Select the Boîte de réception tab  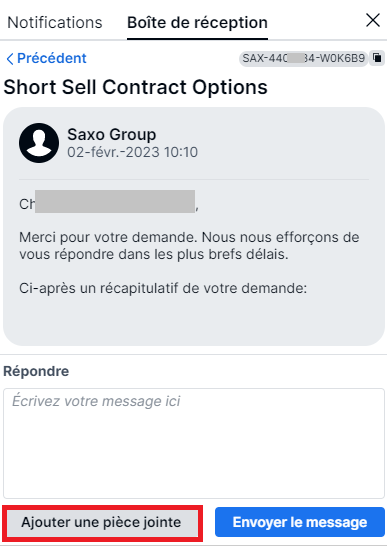pos(197,23)
